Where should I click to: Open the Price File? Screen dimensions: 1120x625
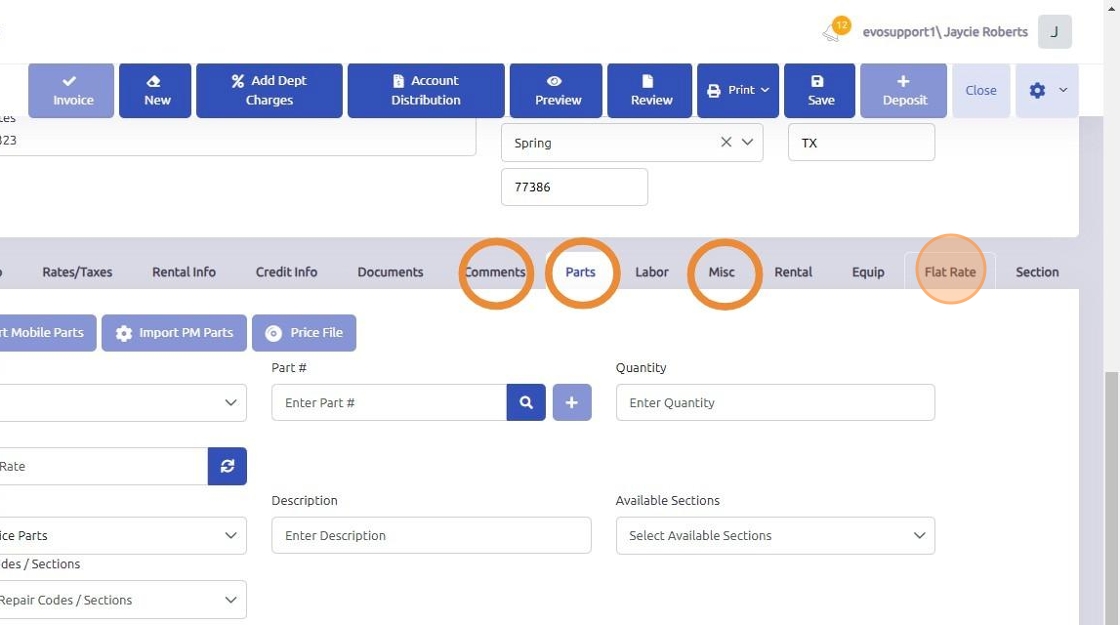(x=304, y=333)
